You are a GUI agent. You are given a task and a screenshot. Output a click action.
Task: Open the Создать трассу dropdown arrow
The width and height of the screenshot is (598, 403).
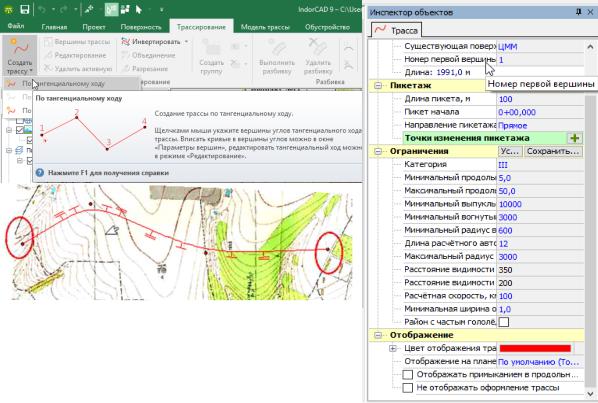pos(31,71)
